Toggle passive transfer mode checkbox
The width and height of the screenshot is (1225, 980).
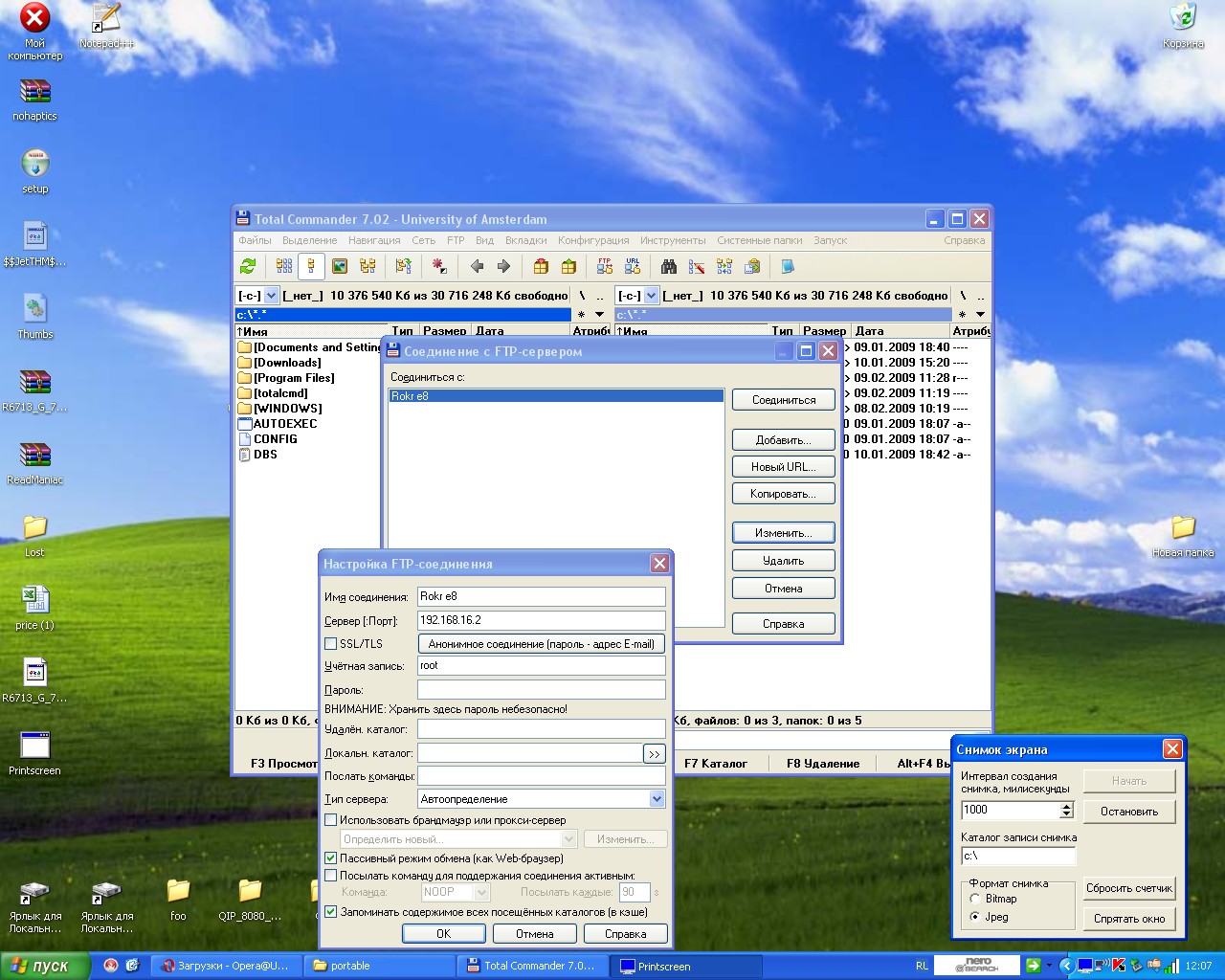click(331, 858)
